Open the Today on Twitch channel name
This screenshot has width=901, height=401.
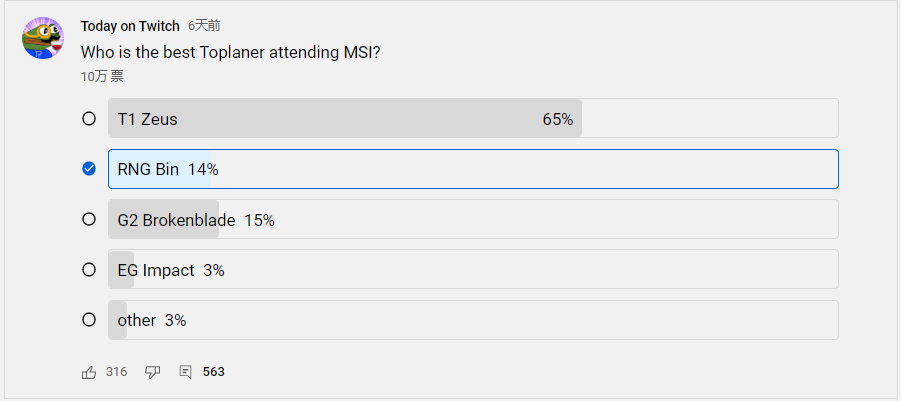tap(130, 26)
